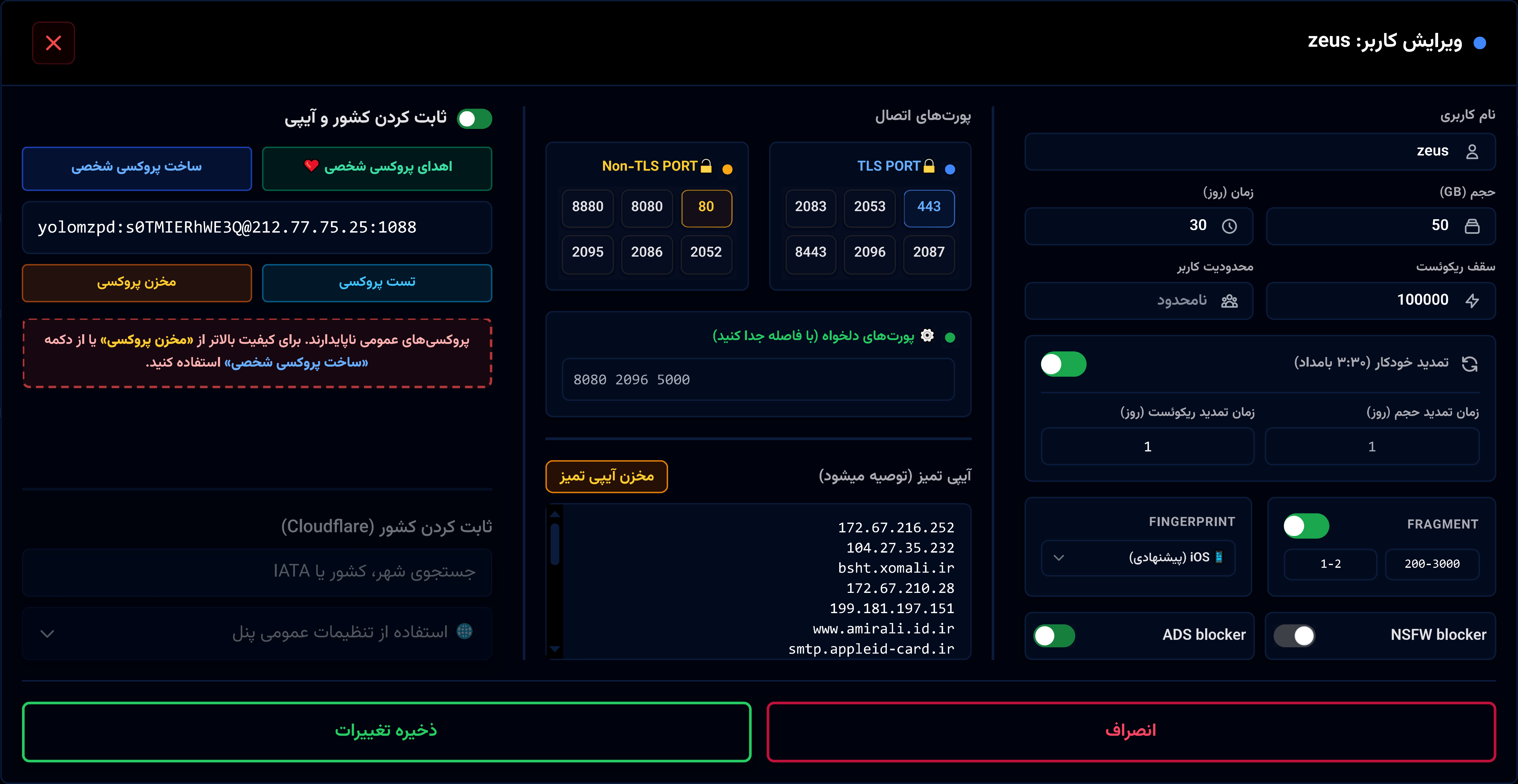Click the fragment length field 200-3000

coord(1432,564)
